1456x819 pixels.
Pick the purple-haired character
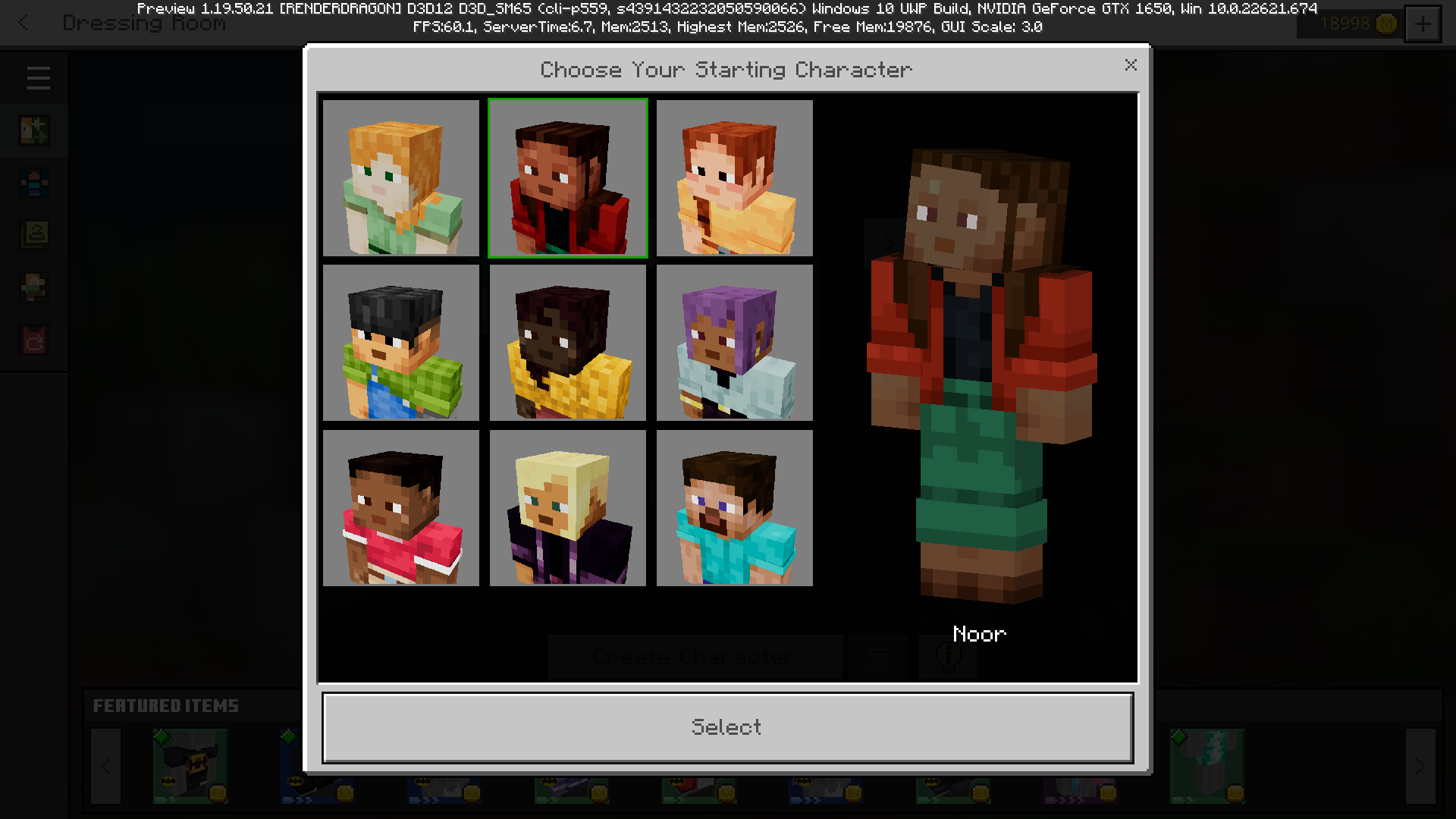tap(734, 342)
